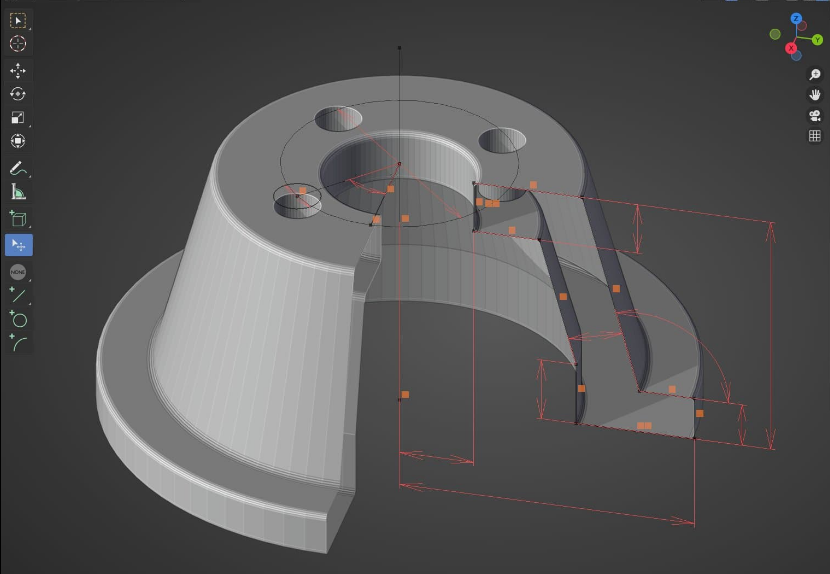
Task: Select the Select Box tool
Action: (18, 21)
